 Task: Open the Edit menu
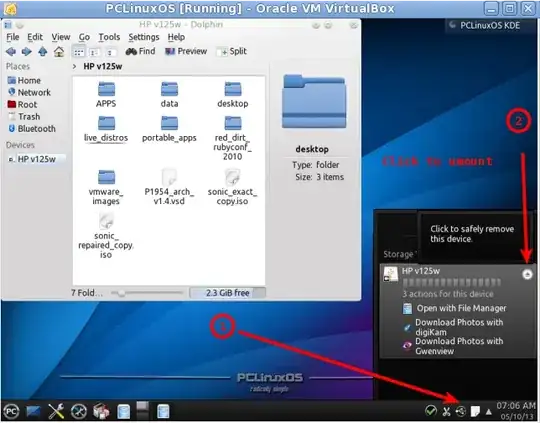(35, 37)
